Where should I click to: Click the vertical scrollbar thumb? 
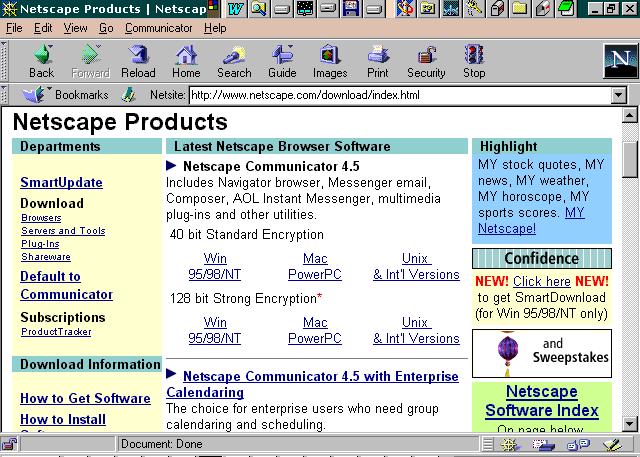pos(630,160)
